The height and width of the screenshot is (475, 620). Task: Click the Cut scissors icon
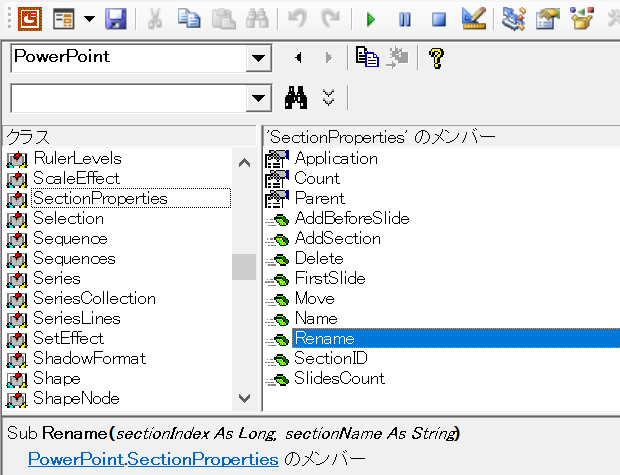click(155, 19)
